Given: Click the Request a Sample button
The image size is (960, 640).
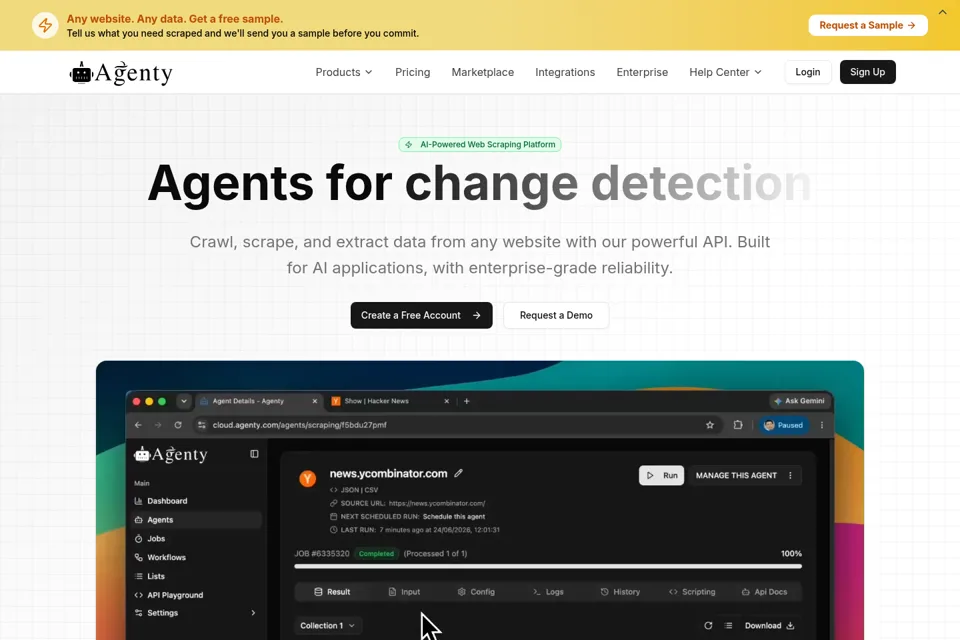Looking at the screenshot, I should click(868, 25).
